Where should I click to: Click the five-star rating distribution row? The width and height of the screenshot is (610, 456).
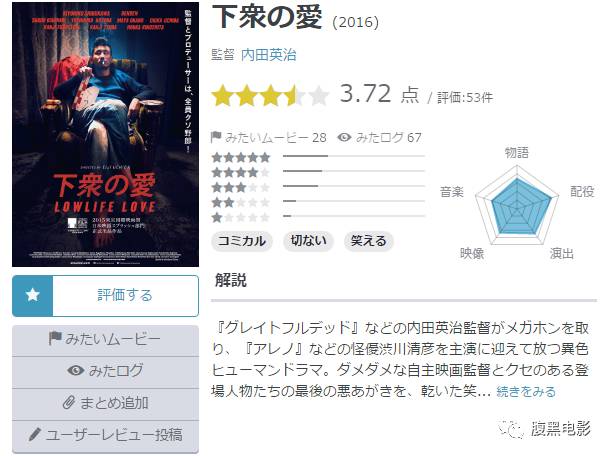coord(318,157)
